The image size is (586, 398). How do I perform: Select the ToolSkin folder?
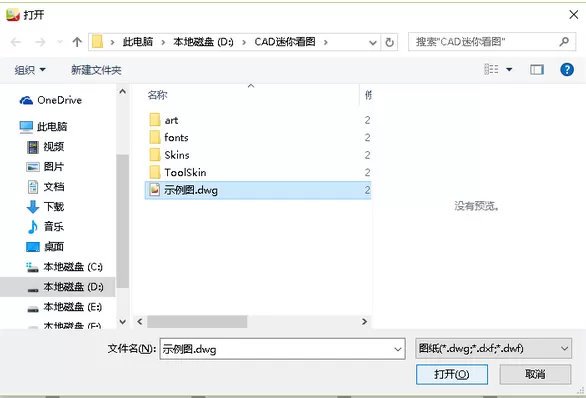tap(178, 172)
